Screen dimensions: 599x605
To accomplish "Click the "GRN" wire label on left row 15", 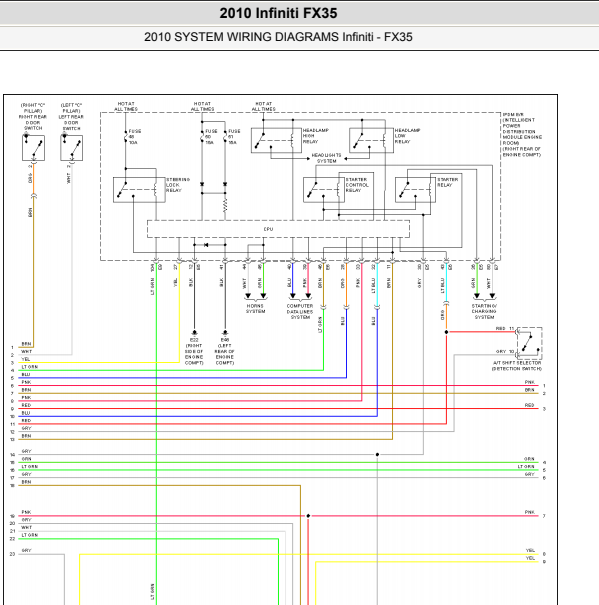I will tap(26, 459).
